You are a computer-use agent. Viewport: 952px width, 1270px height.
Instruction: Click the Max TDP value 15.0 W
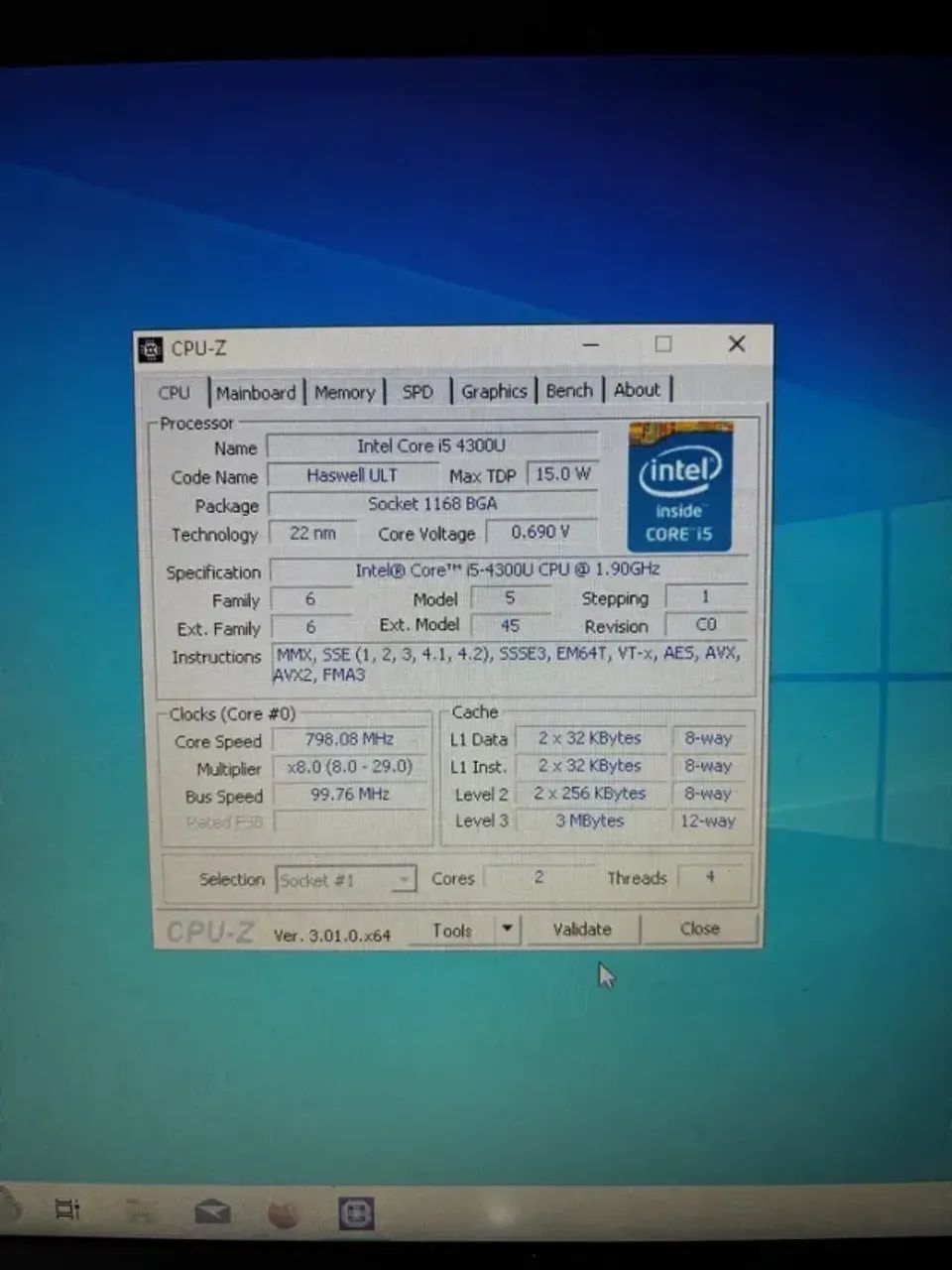pos(562,474)
